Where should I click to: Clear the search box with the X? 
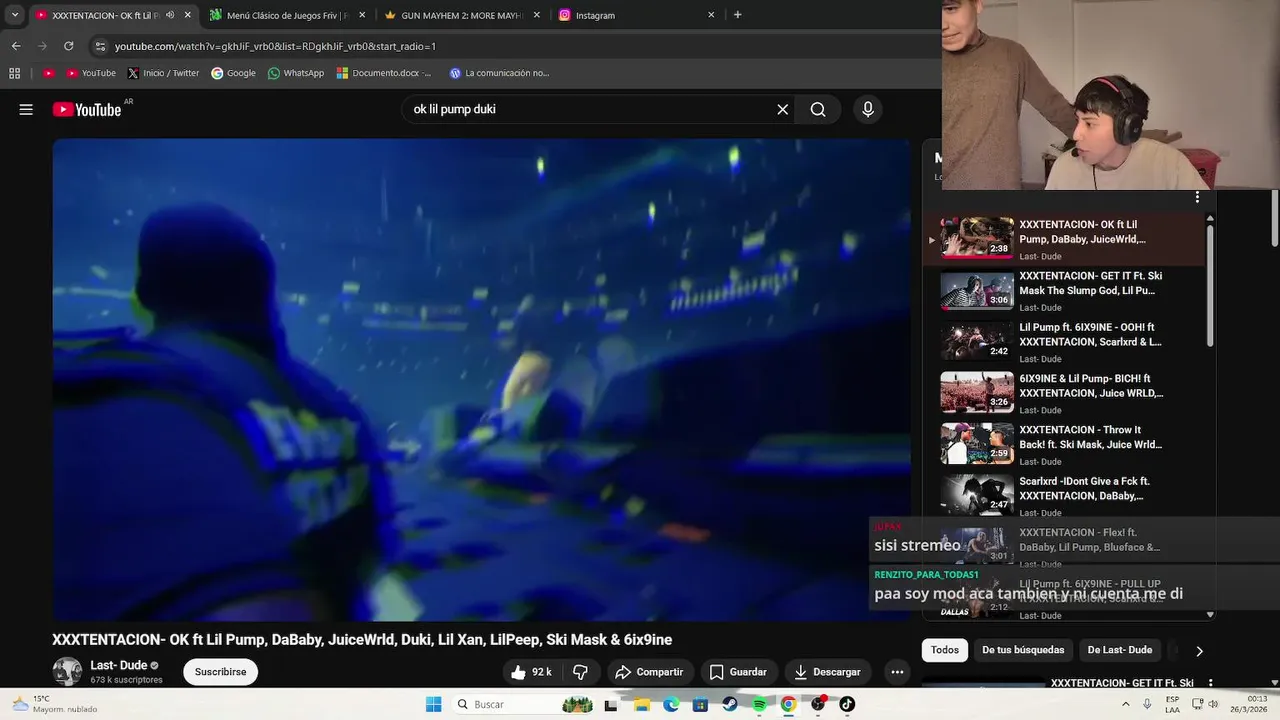[783, 109]
